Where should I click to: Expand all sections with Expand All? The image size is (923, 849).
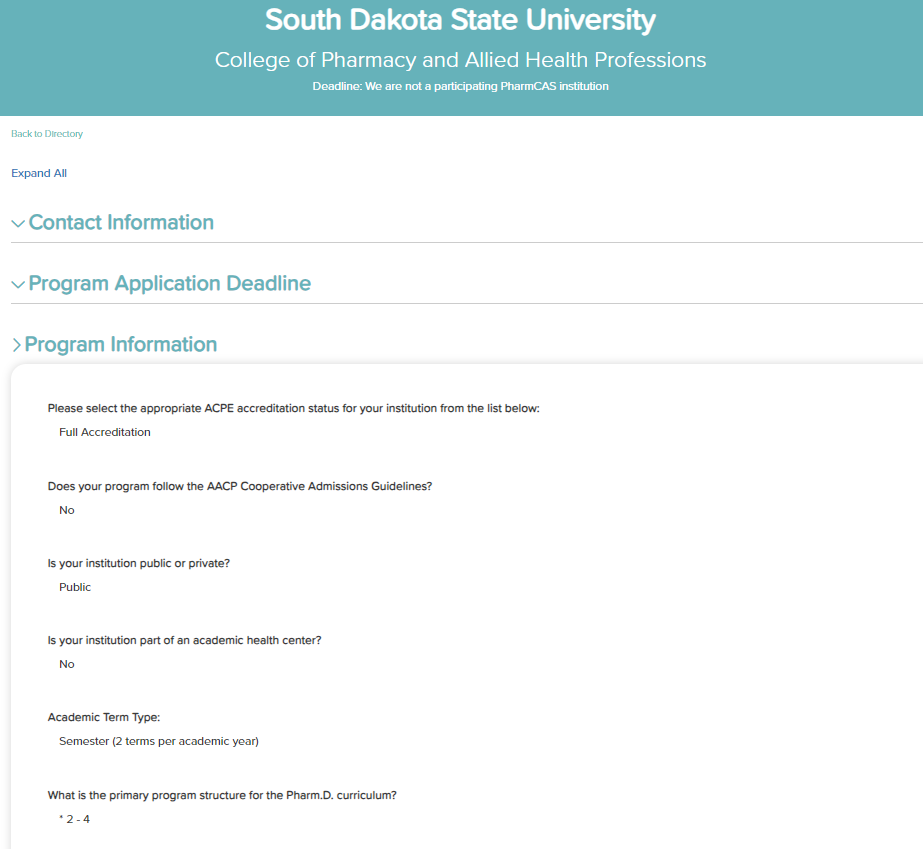point(39,173)
